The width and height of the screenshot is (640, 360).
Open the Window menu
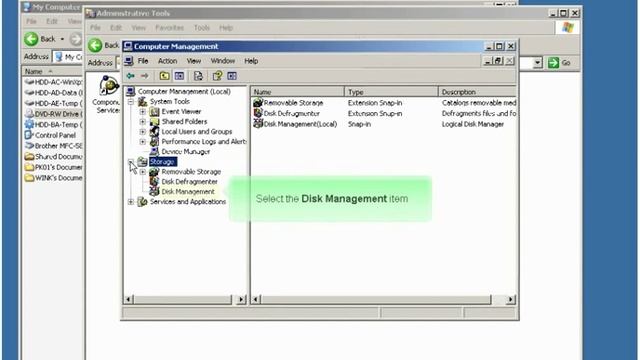(222, 61)
